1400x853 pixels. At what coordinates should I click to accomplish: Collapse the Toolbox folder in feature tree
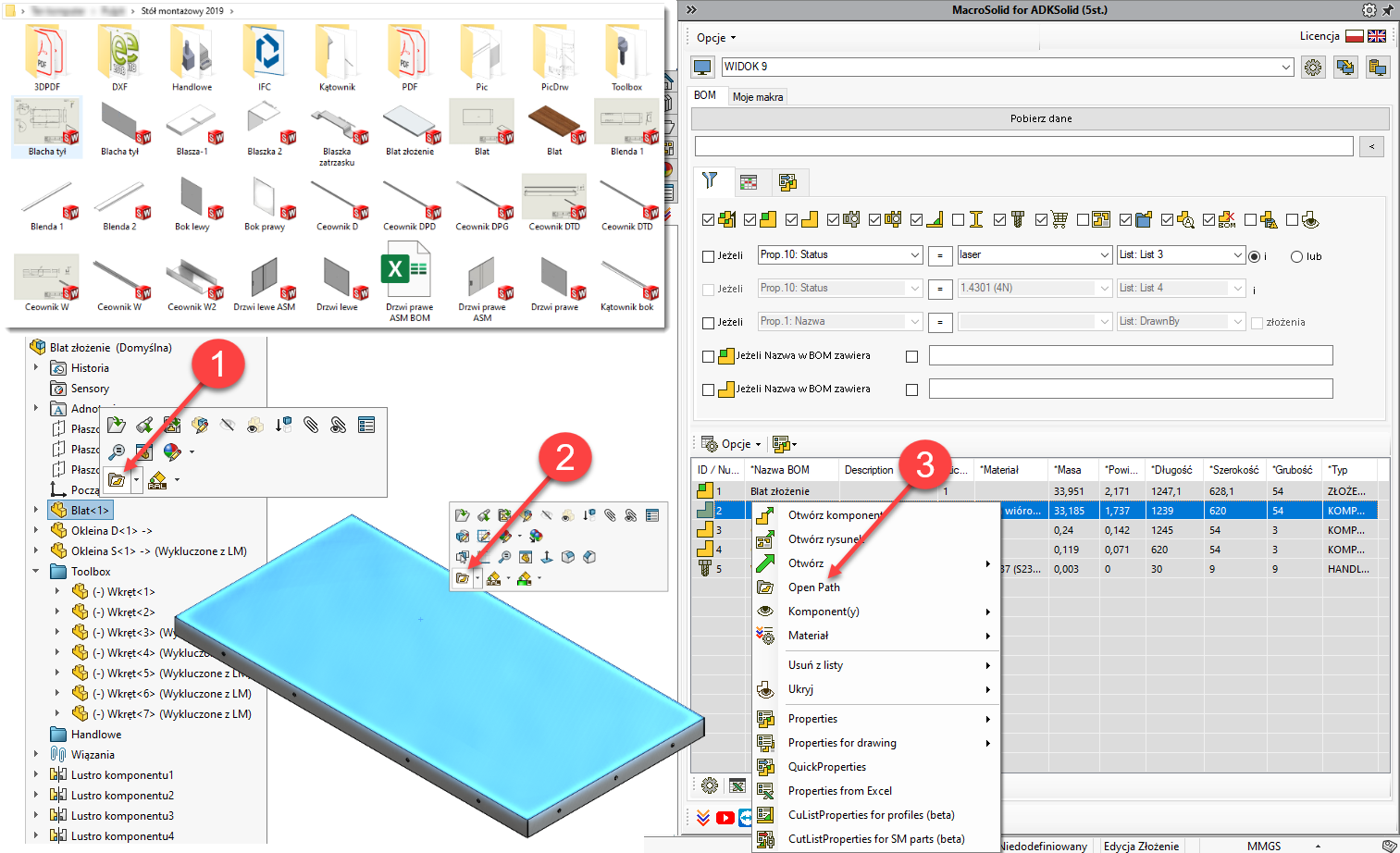click(x=36, y=571)
